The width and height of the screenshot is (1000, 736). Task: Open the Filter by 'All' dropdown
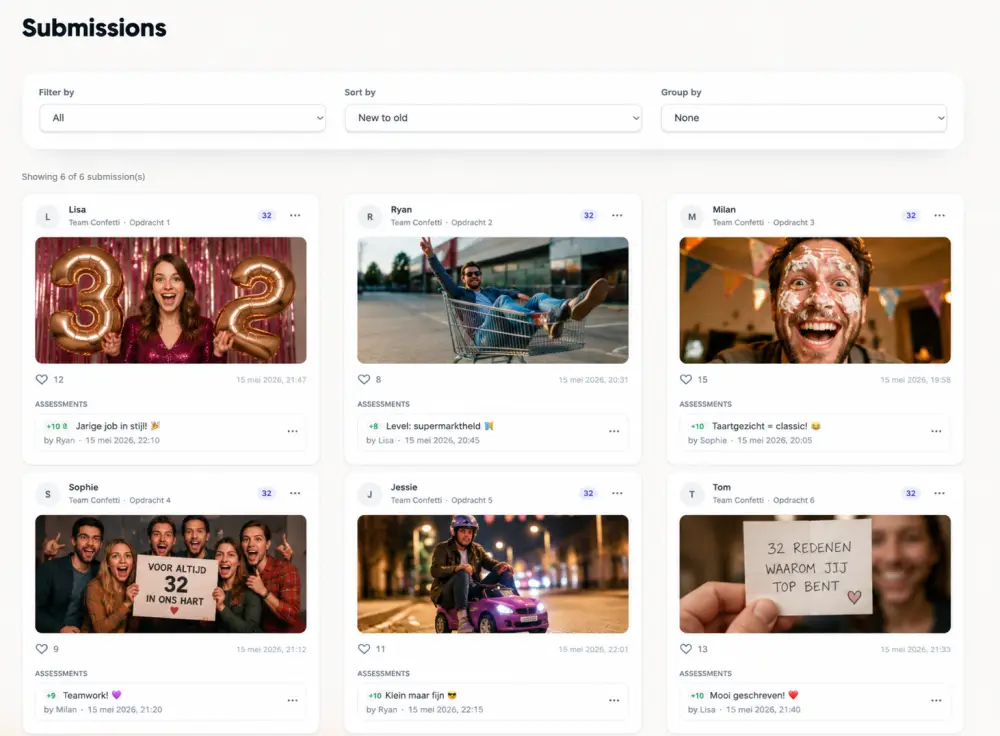182,118
